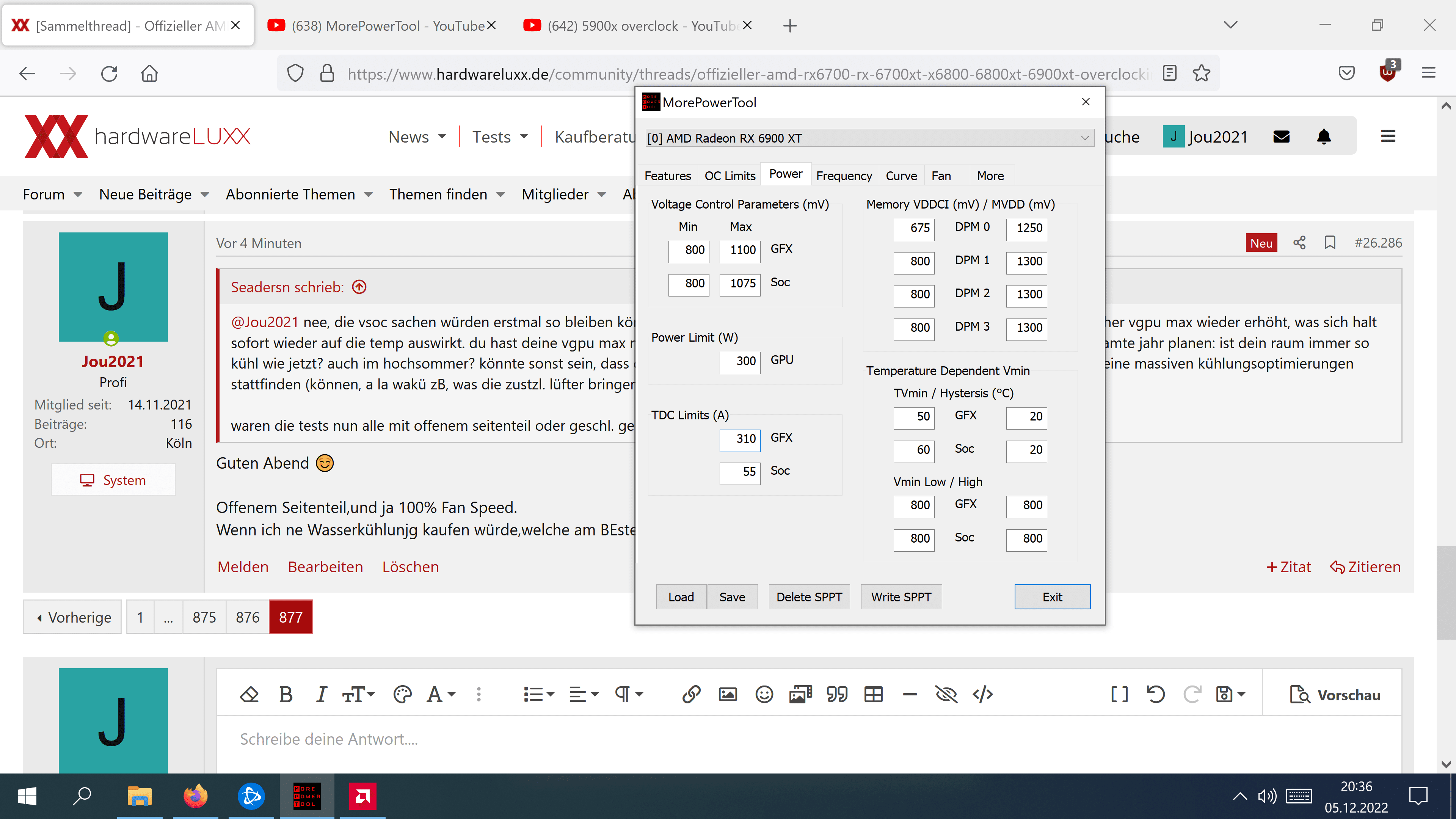
Task: Click the System button under Jou2021
Action: click(113, 480)
